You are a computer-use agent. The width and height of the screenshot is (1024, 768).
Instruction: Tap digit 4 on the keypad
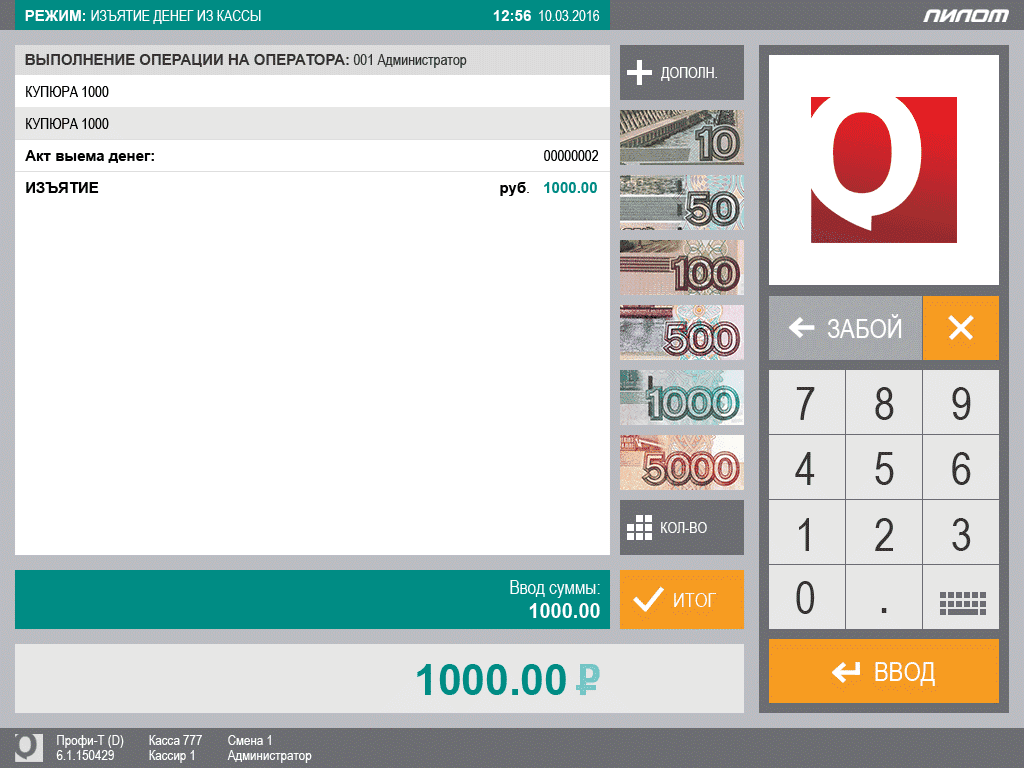coord(807,468)
